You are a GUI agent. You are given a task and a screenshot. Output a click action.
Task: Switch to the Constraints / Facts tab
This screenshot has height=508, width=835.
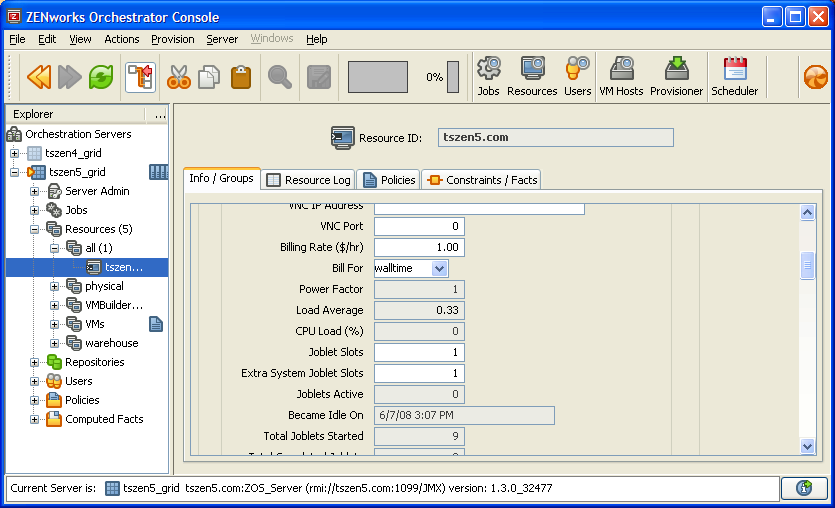coord(482,180)
